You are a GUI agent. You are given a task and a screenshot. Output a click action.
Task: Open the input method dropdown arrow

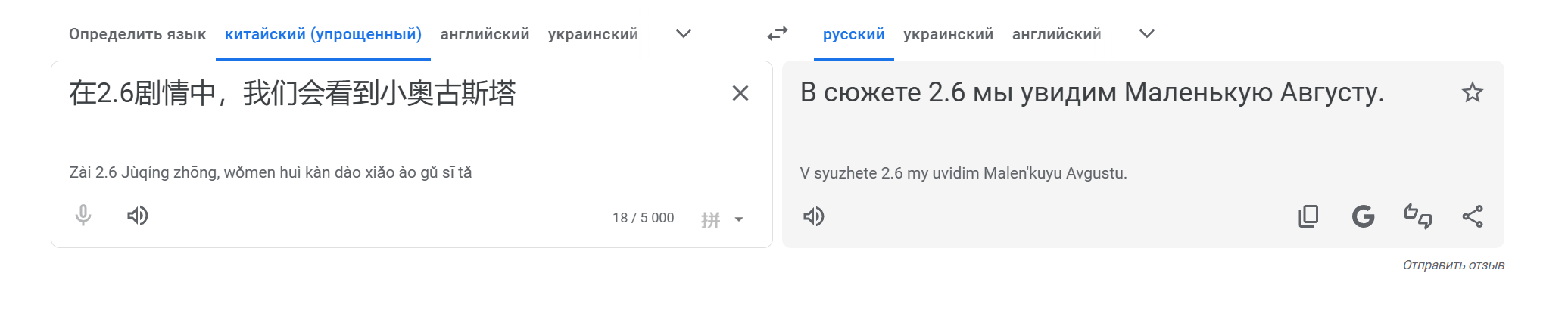[x=739, y=220]
